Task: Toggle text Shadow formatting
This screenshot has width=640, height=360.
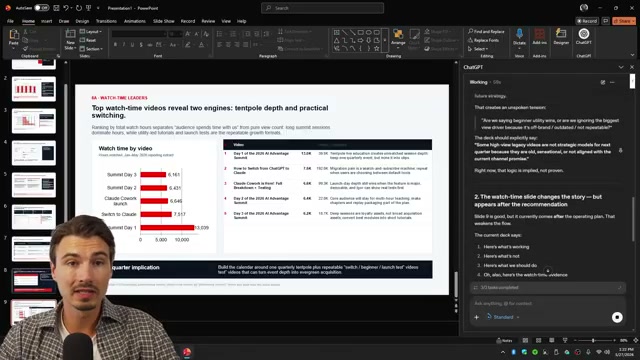Action: tap(141, 44)
